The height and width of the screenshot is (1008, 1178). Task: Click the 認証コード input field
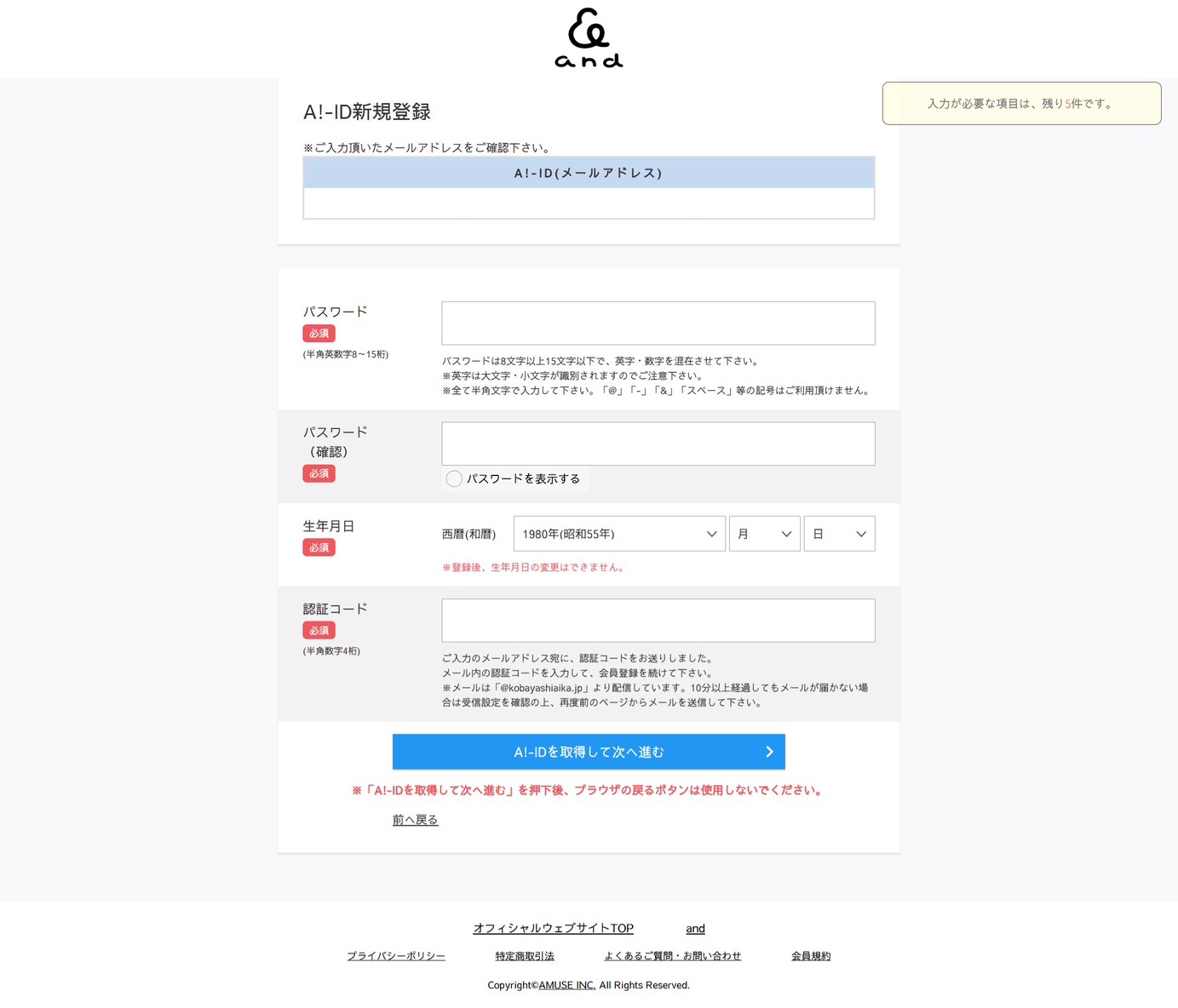click(x=658, y=621)
